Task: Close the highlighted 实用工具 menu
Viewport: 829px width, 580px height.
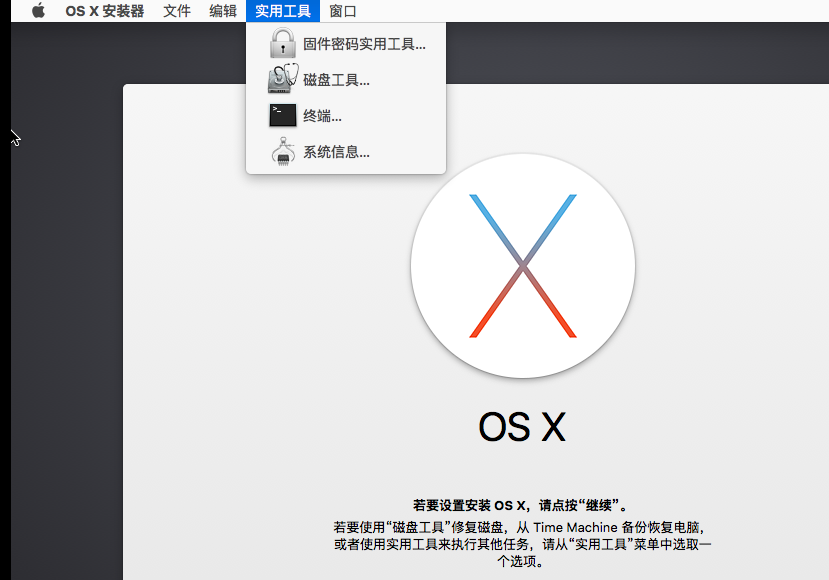Action: coord(283,11)
